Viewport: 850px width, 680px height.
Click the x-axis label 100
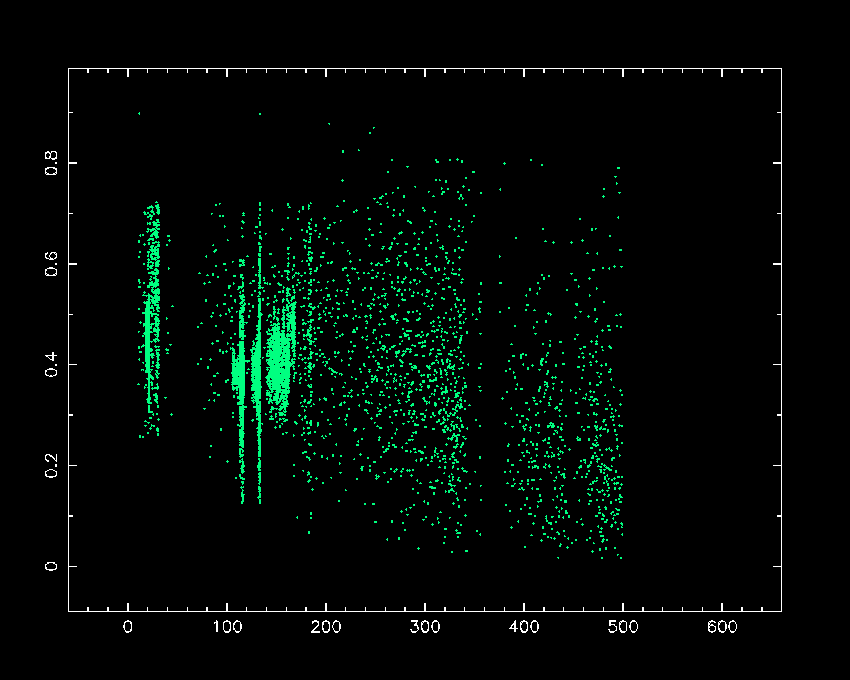tap(227, 627)
